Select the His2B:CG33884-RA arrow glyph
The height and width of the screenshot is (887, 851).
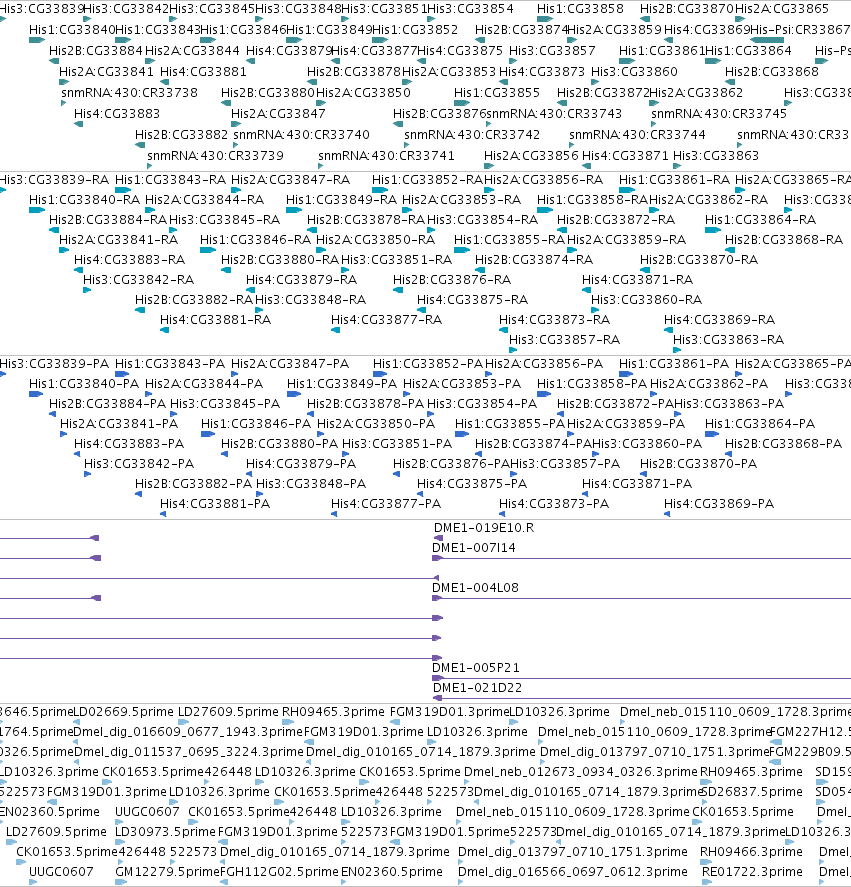[x=54, y=230]
